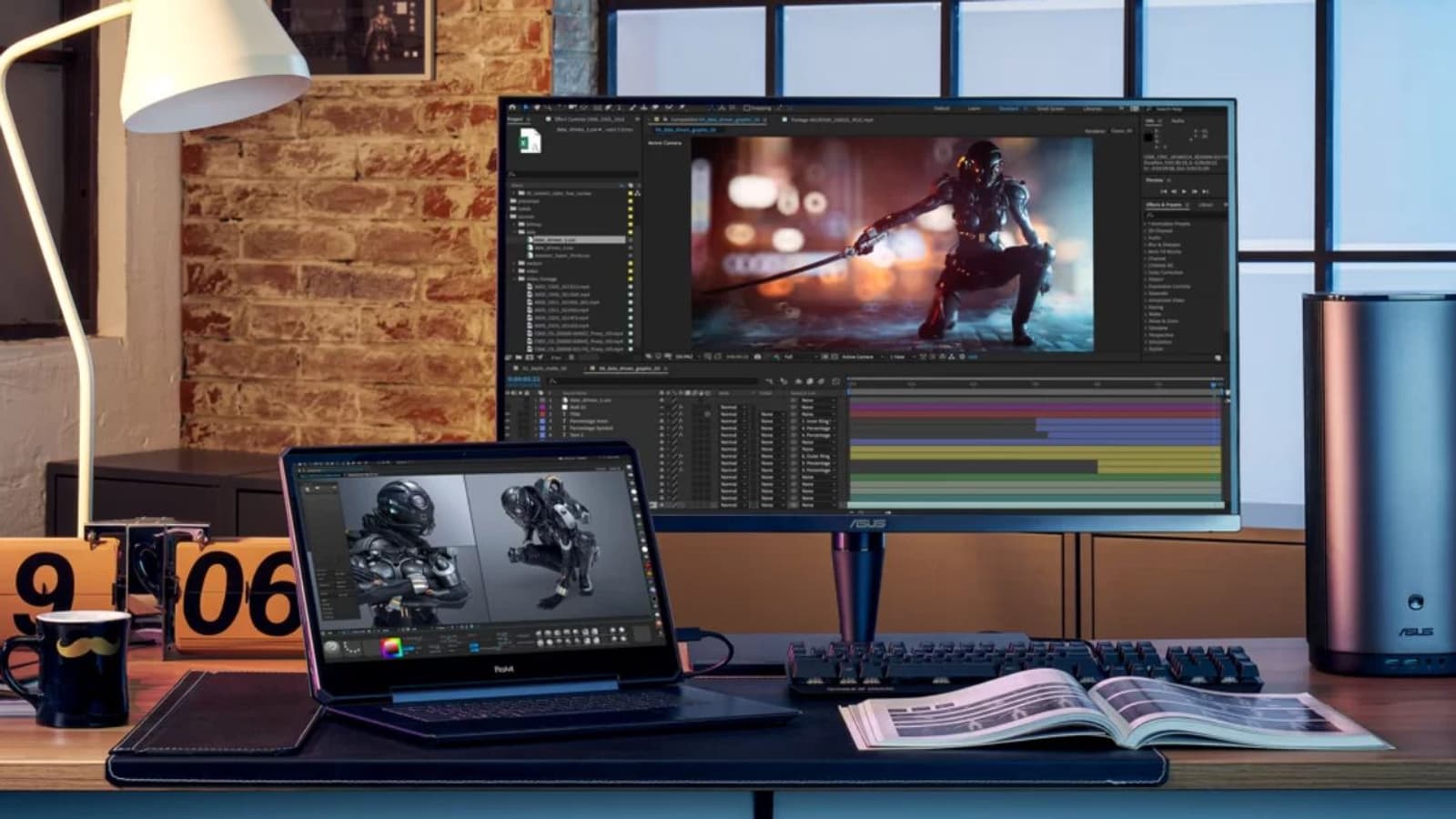Viewport: 1456px width, 819px height.
Task: Click the composition mini-flowchart icon in timeline
Action: (x=770, y=381)
